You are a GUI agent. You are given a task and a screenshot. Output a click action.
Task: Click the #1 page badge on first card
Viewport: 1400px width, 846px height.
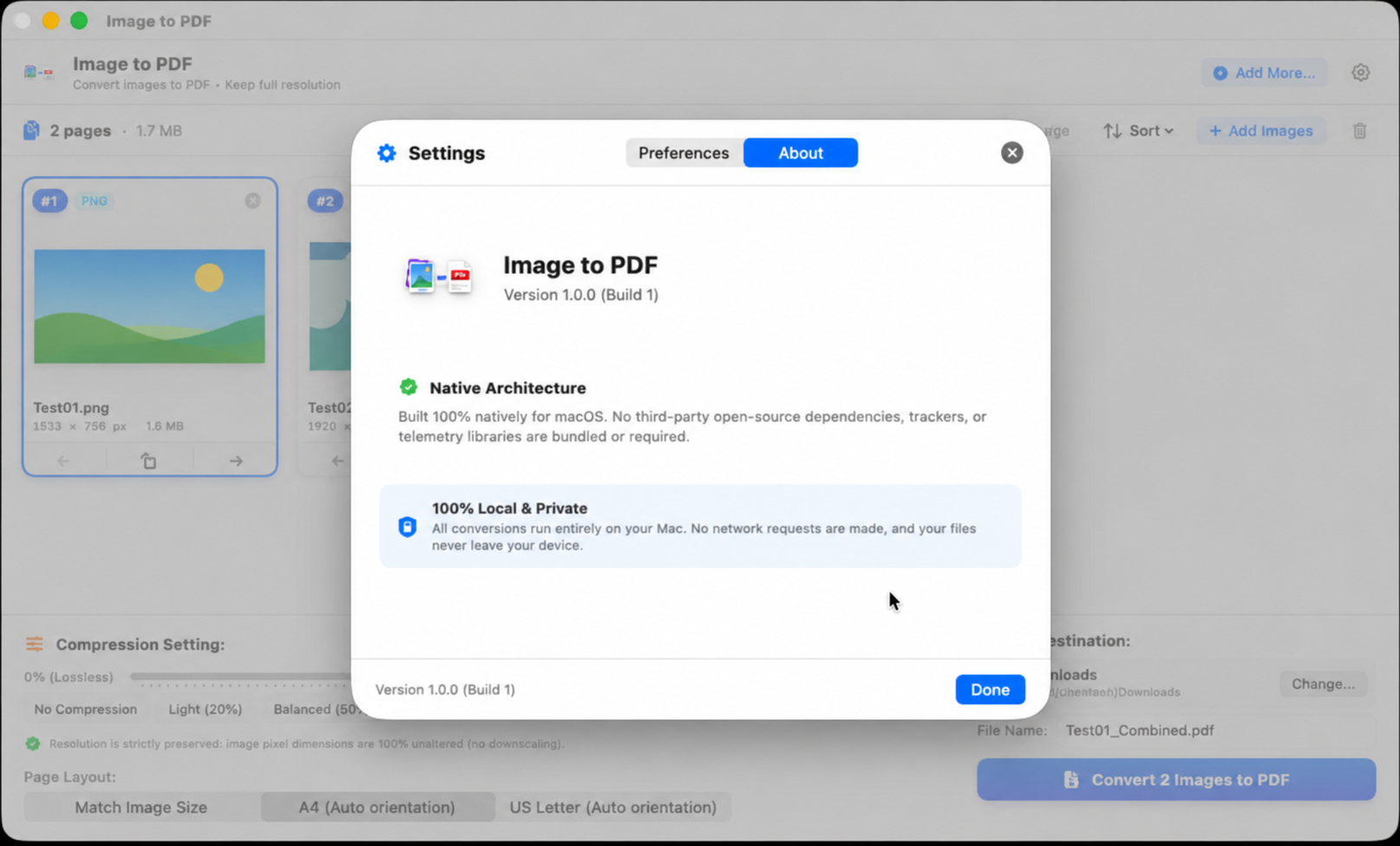pos(49,201)
